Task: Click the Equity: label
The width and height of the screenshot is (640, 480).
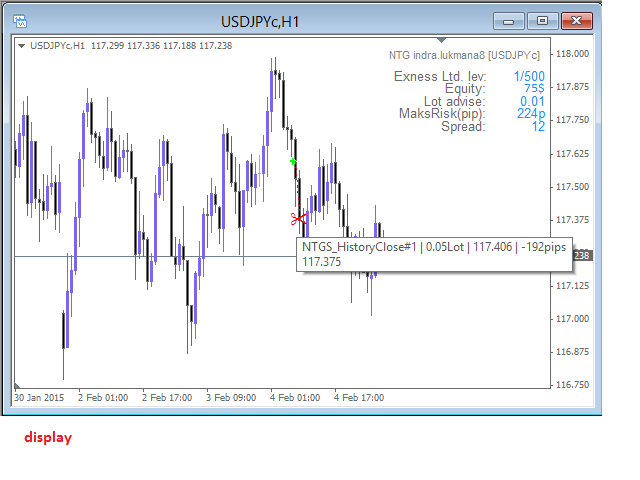Action: [x=465, y=89]
